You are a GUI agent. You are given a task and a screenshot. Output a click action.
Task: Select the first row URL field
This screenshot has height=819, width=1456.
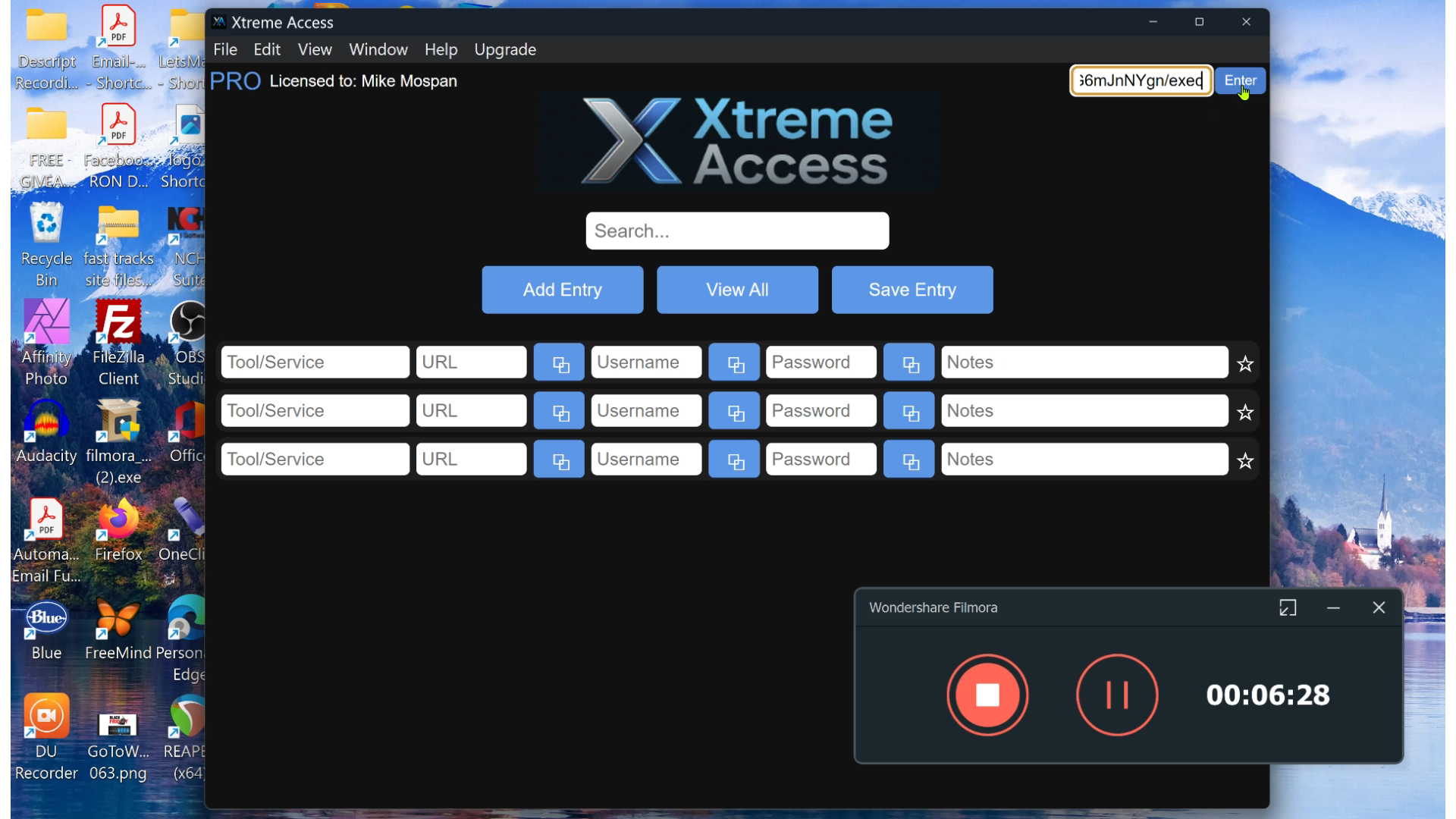coord(471,362)
